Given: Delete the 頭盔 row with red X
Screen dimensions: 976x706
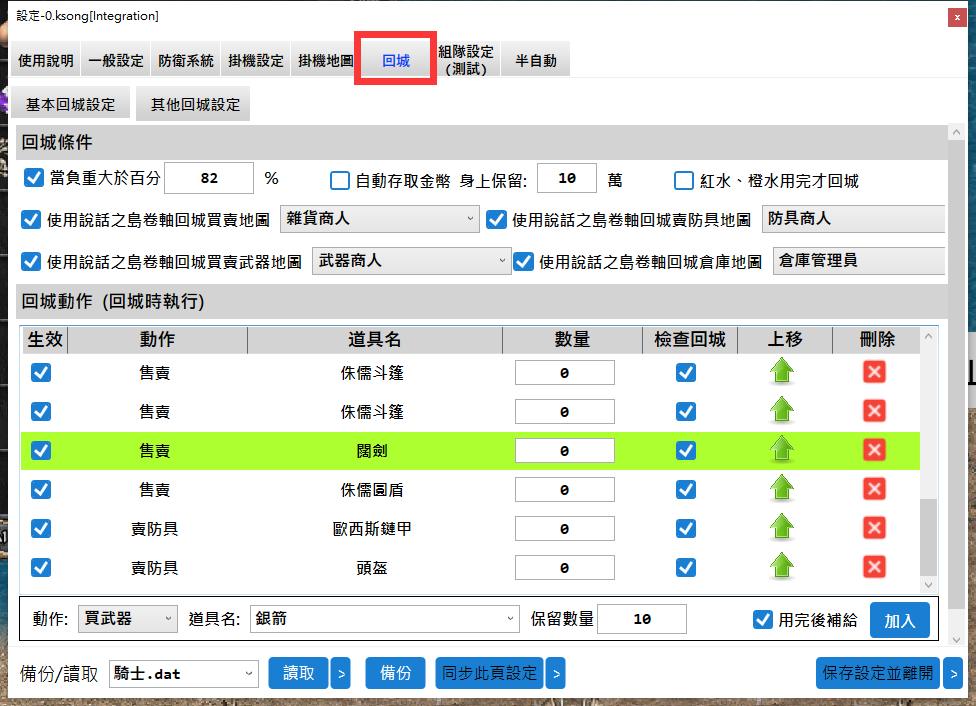Looking at the screenshot, I should [x=874, y=567].
